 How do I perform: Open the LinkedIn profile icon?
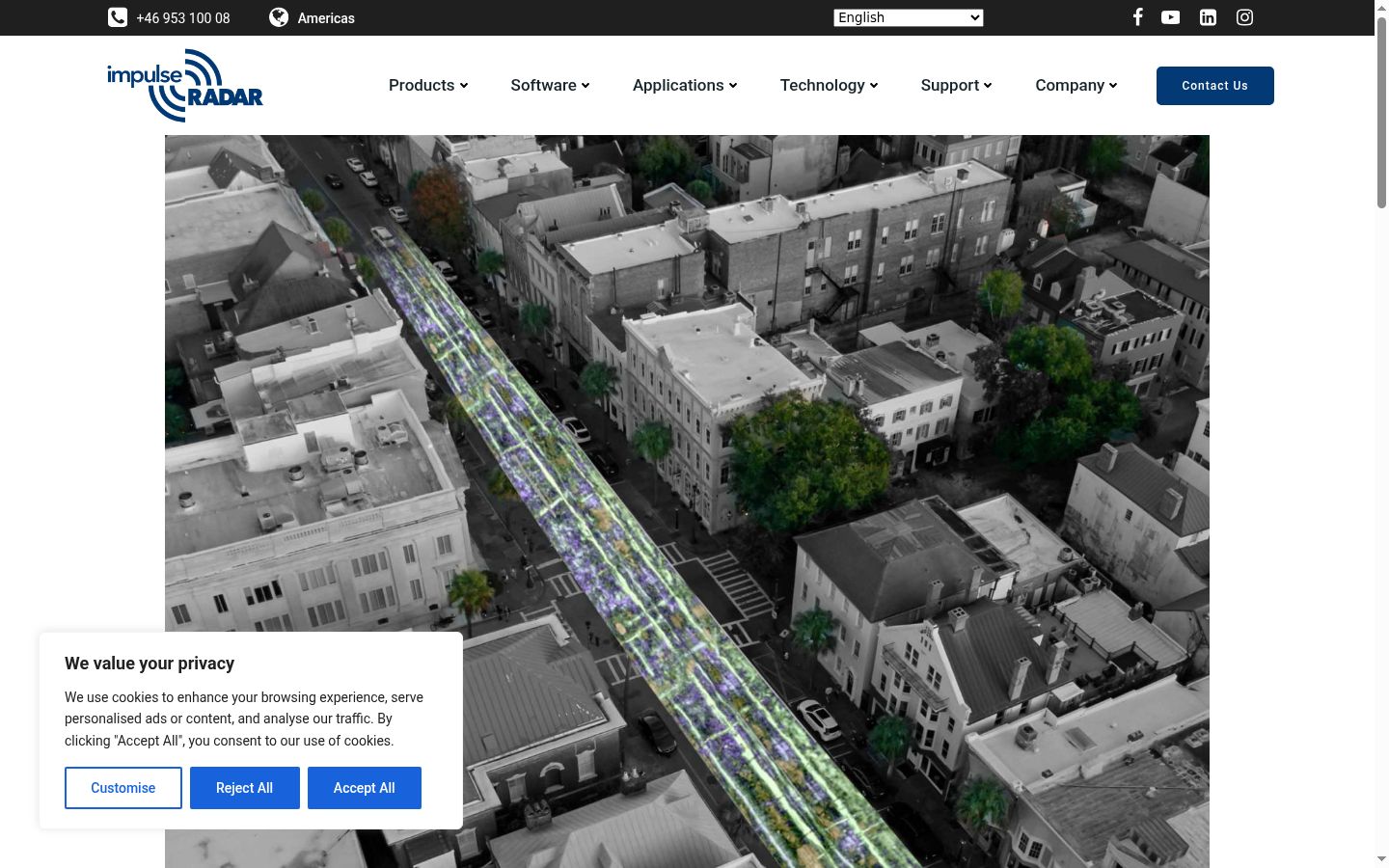pyautogui.click(x=1208, y=17)
